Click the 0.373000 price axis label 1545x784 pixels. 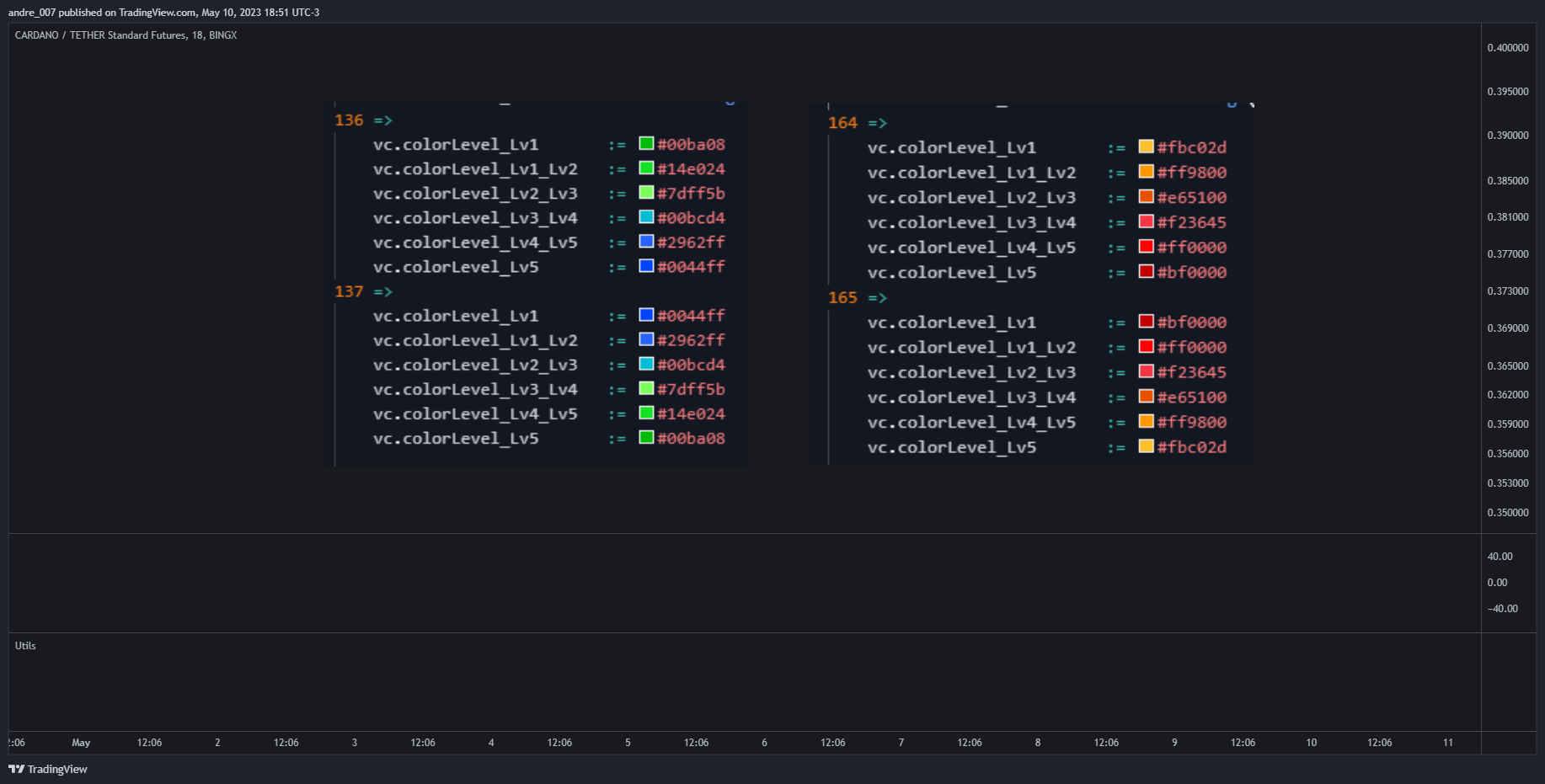[x=1508, y=291]
